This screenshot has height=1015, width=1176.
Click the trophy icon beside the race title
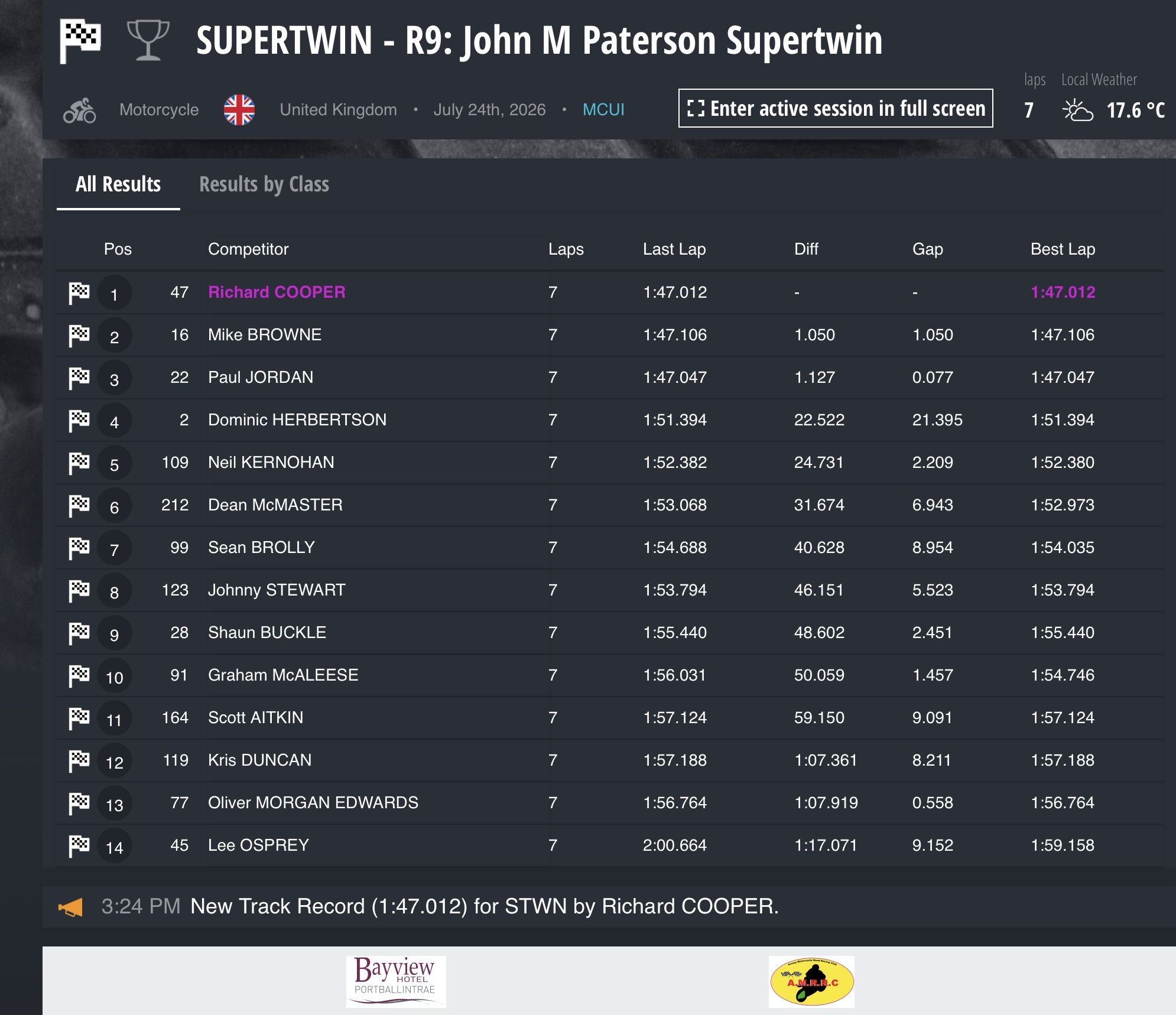coord(148,40)
